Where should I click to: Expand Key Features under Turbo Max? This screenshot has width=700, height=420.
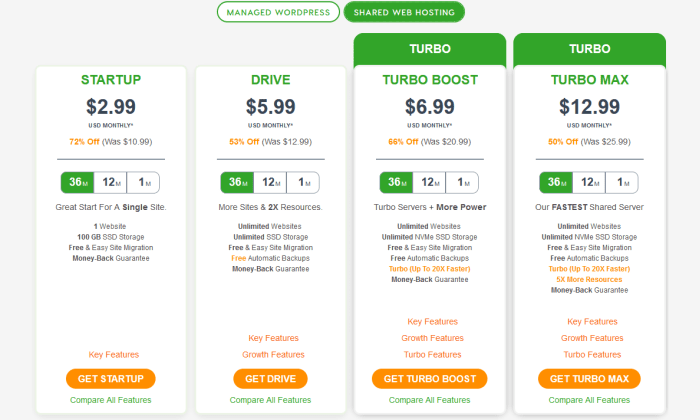[x=592, y=321]
